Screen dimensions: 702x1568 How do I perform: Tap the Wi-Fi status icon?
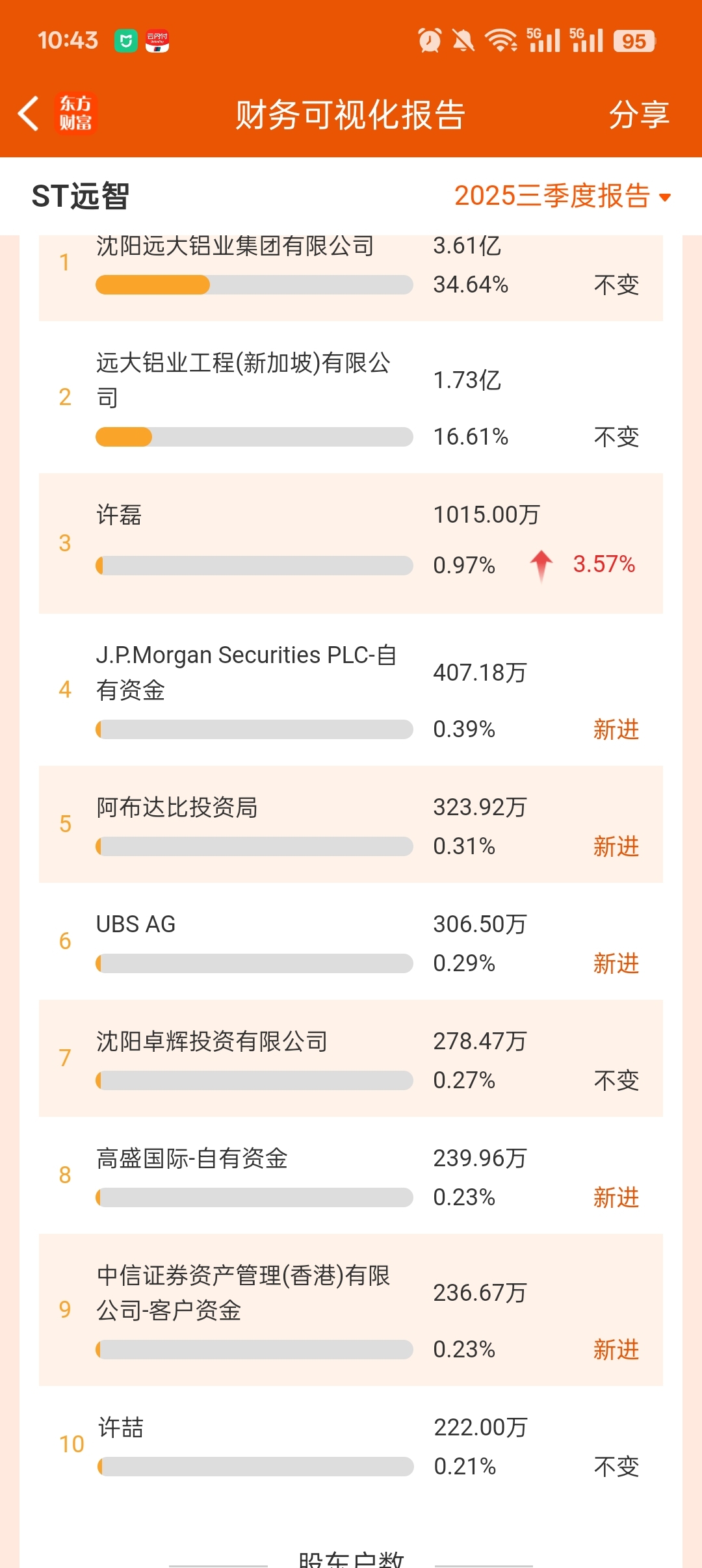500,40
